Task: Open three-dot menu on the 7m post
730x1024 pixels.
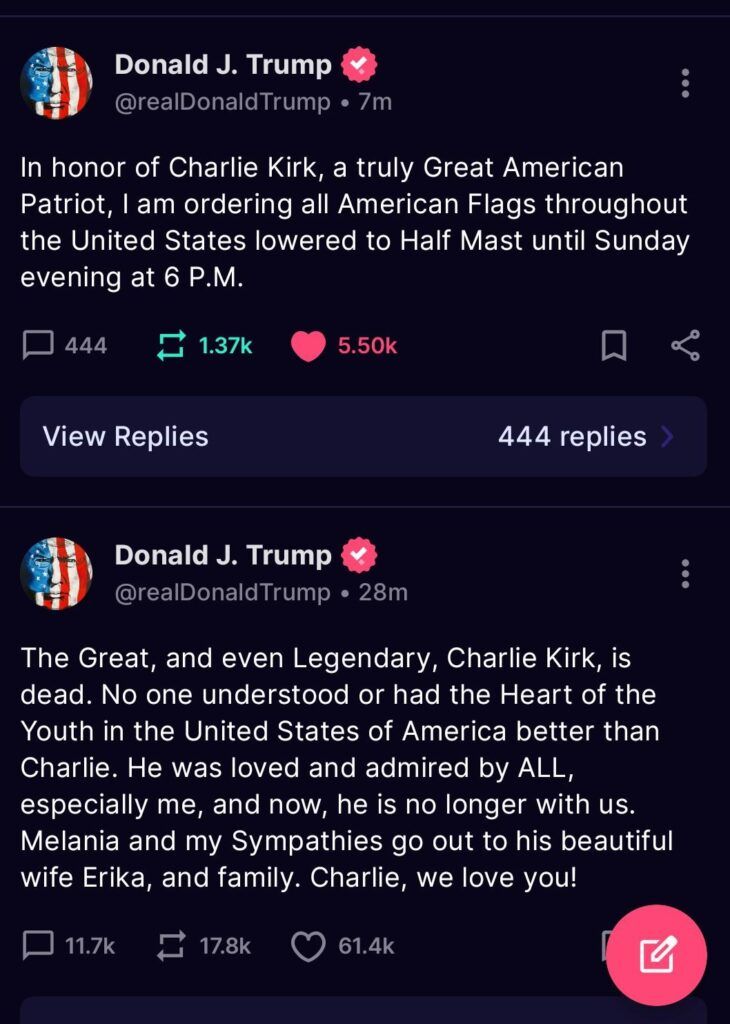Action: coord(685,83)
